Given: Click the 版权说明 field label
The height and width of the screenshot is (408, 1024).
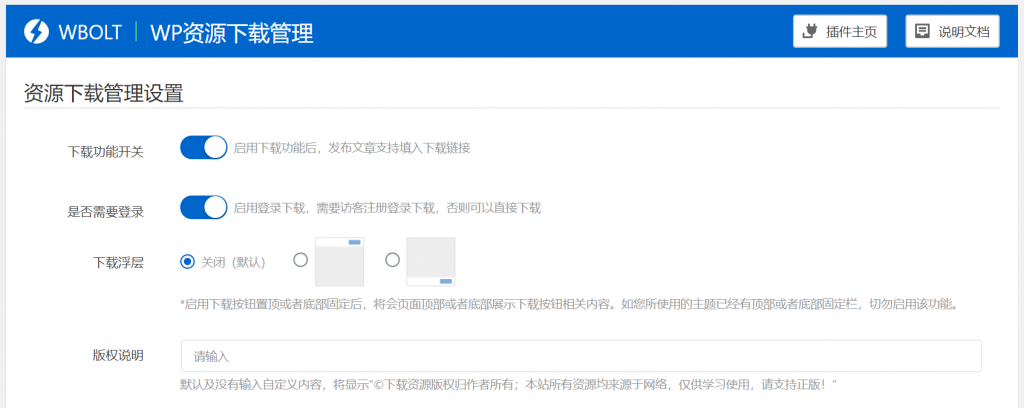Looking at the screenshot, I should point(118,356).
